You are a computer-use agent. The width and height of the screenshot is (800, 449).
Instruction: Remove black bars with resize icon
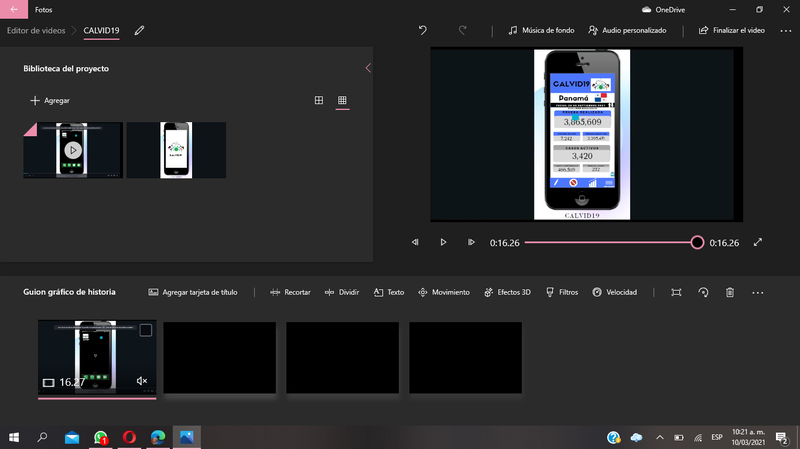676,292
